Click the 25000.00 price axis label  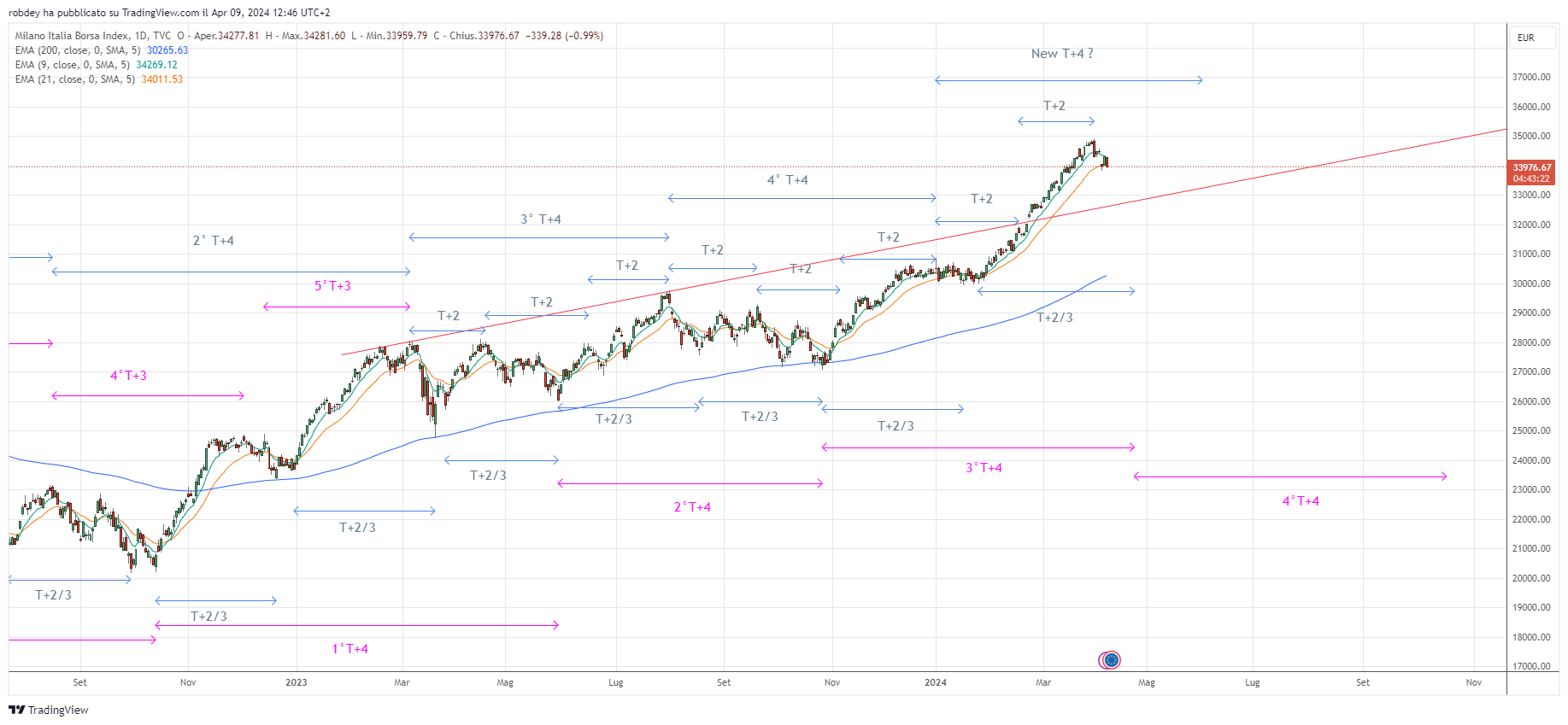(x=1531, y=430)
